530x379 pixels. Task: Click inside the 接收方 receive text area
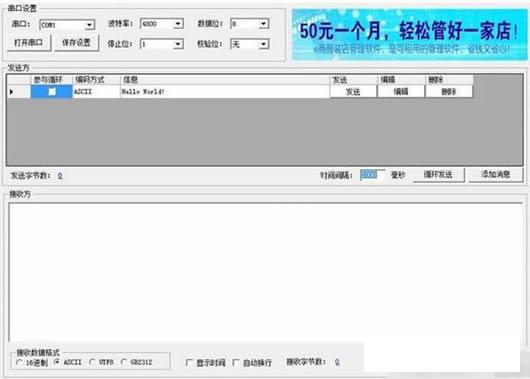click(266, 272)
